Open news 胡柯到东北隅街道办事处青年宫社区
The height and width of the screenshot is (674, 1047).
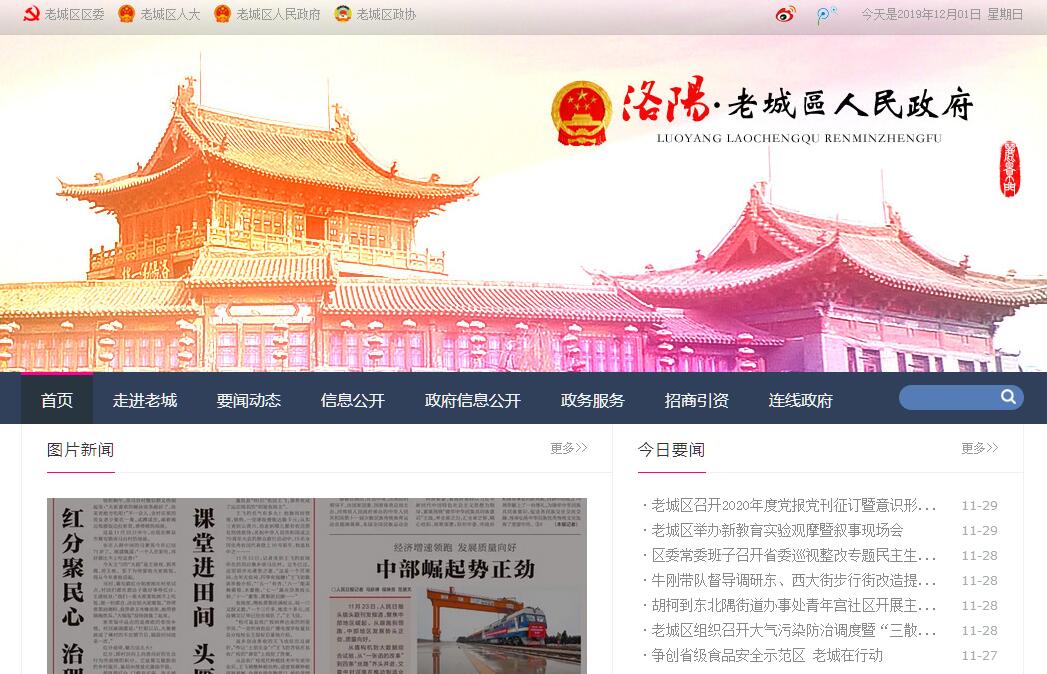point(793,605)
